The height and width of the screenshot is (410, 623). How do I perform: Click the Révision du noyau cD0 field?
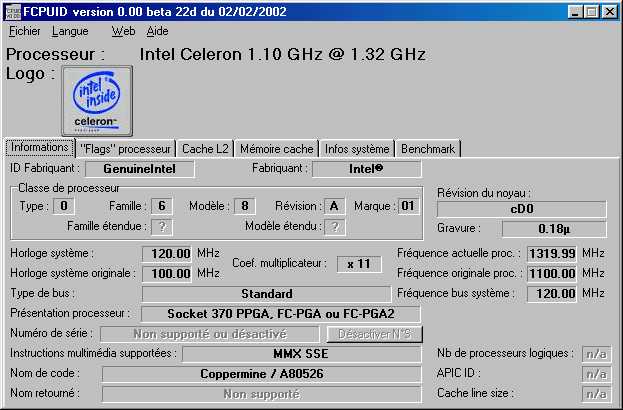tap(522, 209)
